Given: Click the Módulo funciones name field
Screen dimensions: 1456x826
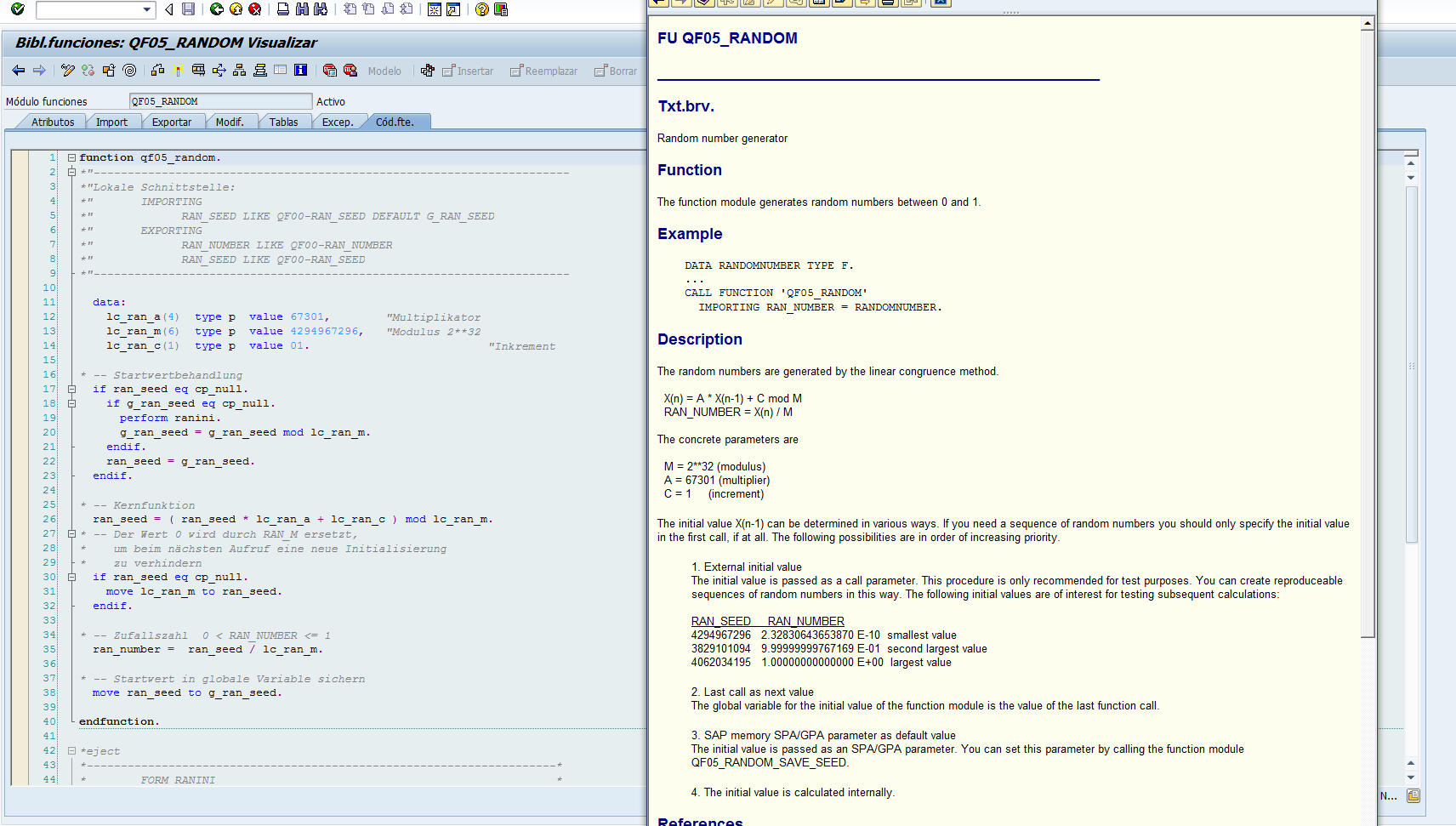Looking at the screenshot, I should 219,101.
